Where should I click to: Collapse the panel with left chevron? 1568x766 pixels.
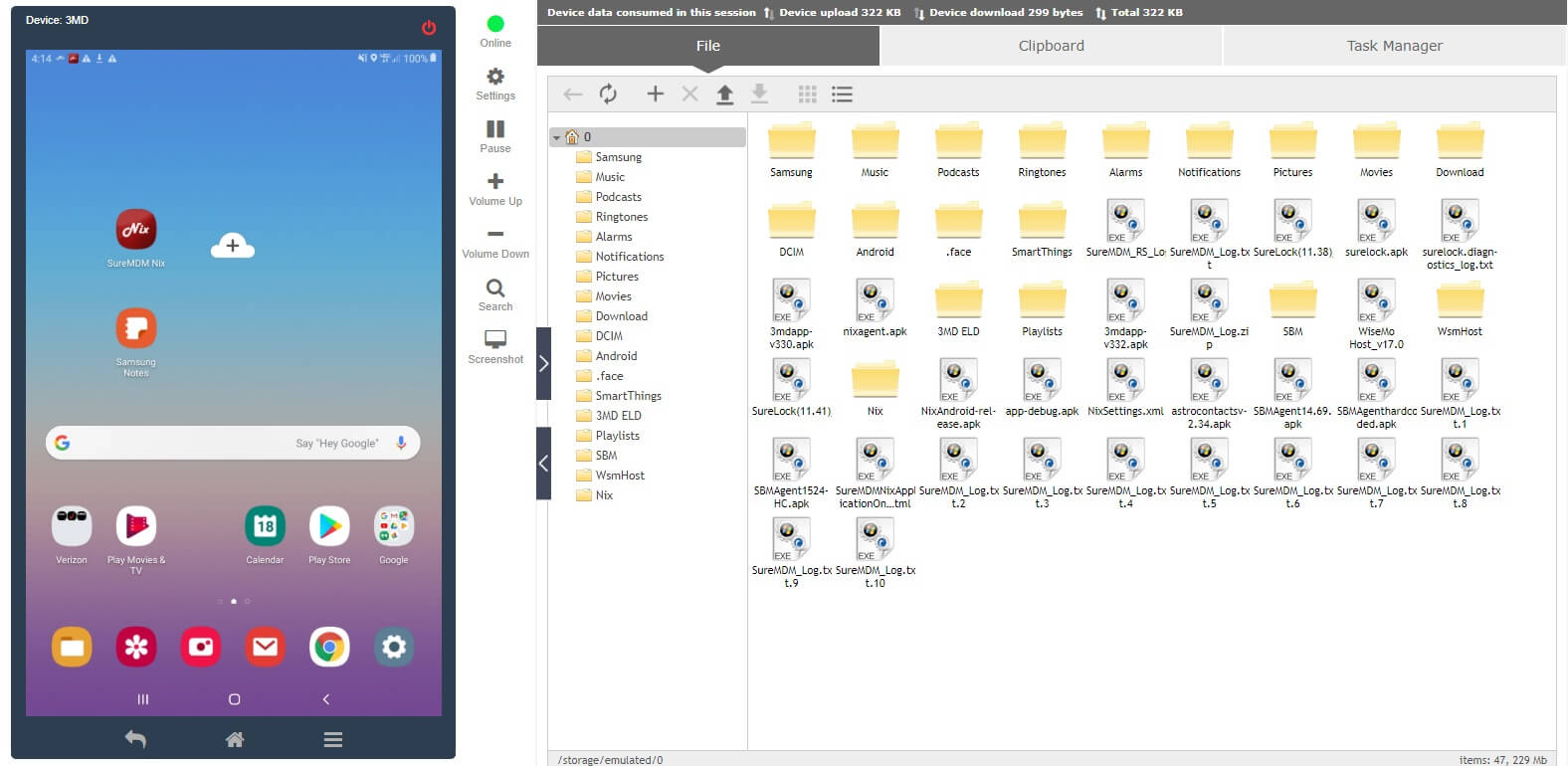(543, 463)
